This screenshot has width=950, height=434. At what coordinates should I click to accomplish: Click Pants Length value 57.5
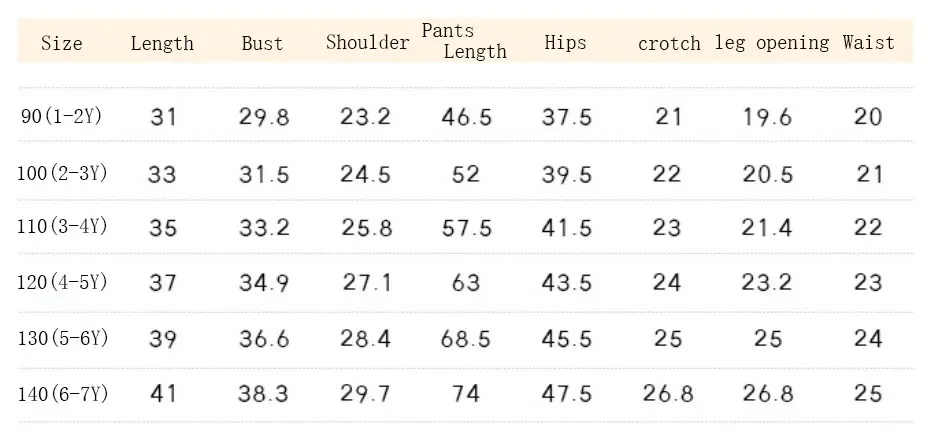[467, 228]
